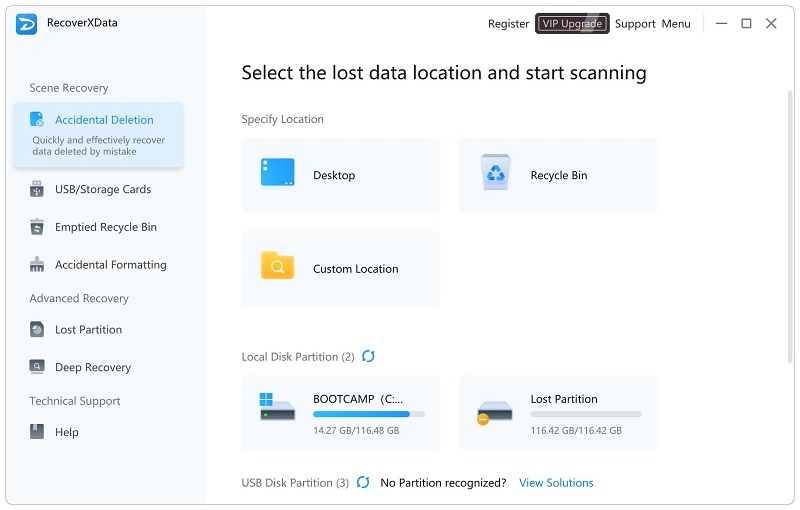The height and width of the screenshot is (510, 800).
Task: Refresh the USB Disk Partition list
Action: click(x=363, y=483)
